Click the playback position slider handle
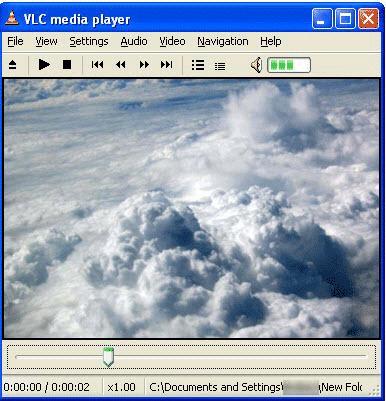The image size is (386, 401). click(108, 357)
